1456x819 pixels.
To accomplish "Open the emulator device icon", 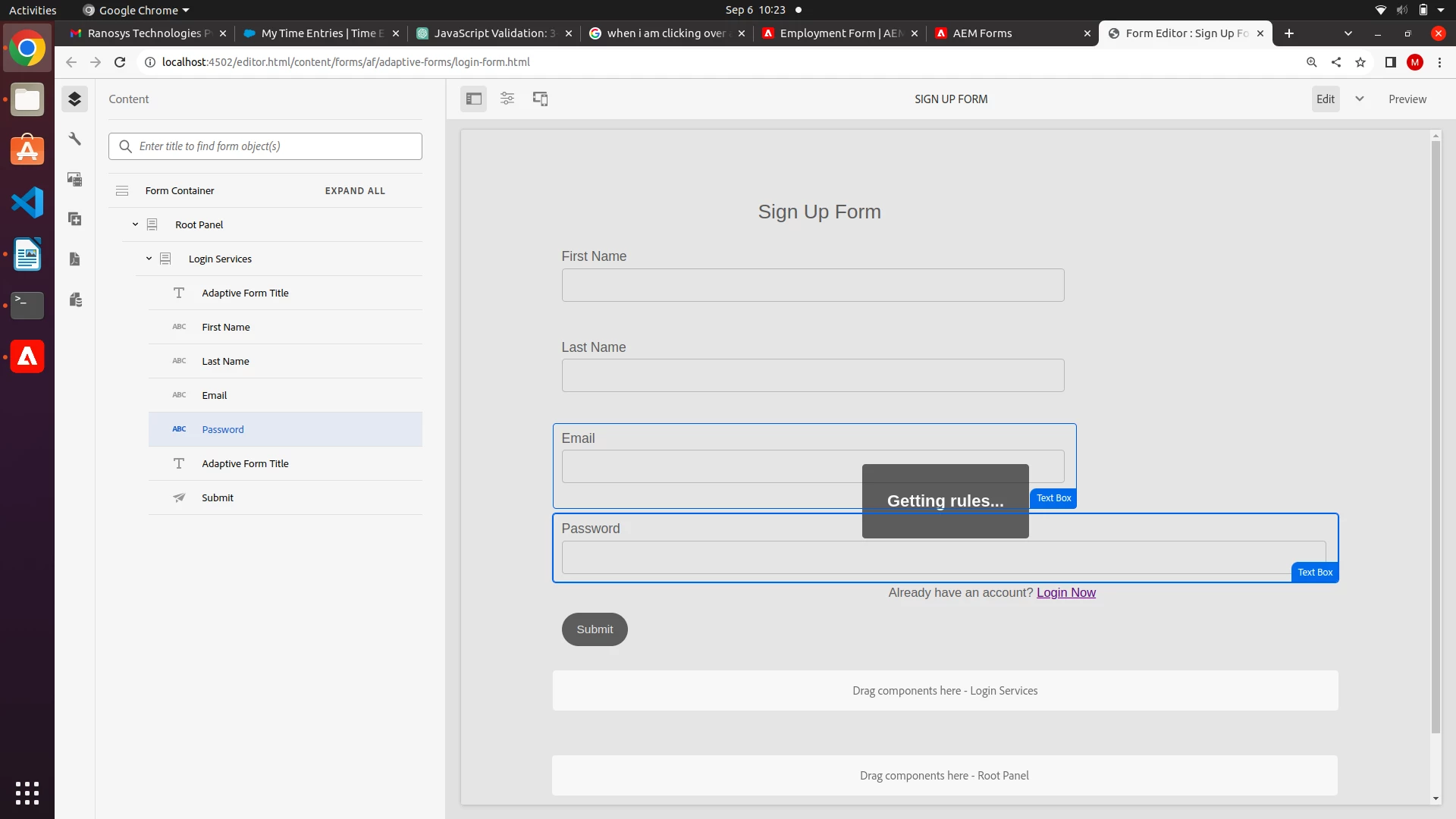I will click(540, 99).
